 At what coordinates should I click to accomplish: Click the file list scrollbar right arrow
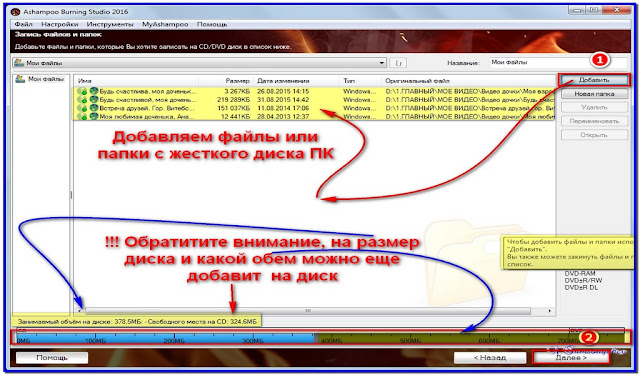(x=550, y=311)
